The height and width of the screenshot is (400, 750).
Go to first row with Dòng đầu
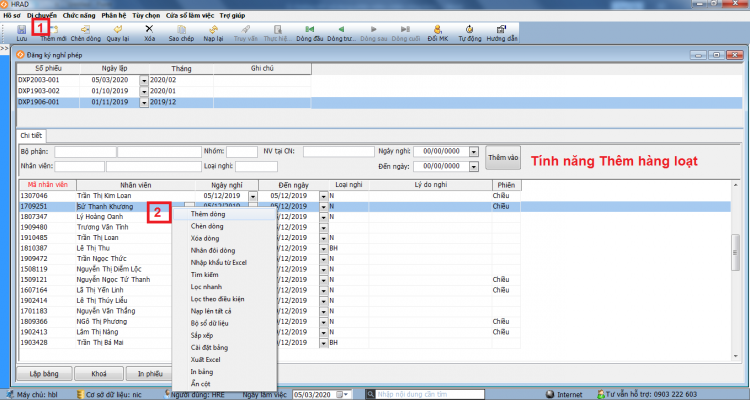pyautogui.click(x=309, y=29)
